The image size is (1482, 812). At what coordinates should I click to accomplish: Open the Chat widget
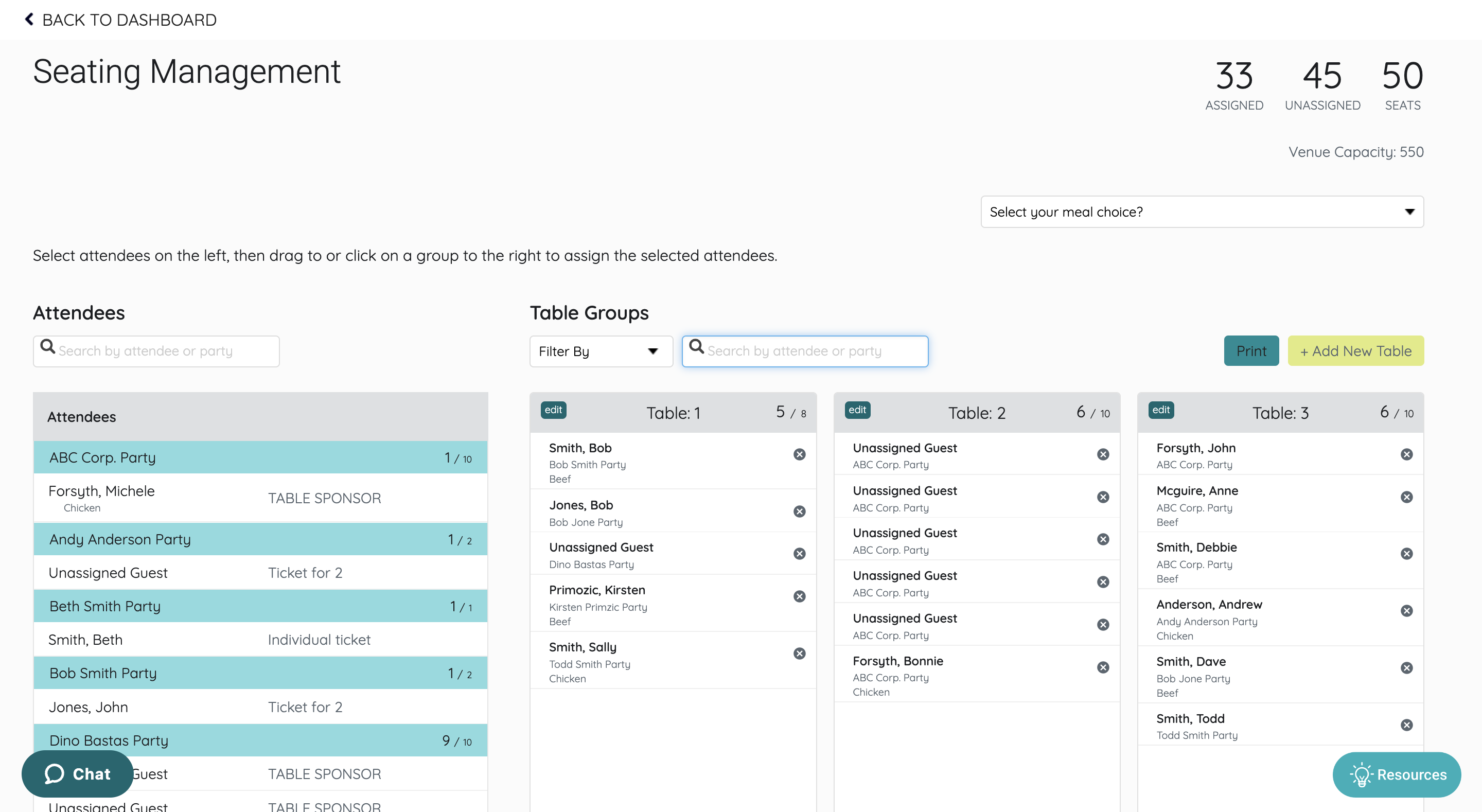[x=78, y=774]
